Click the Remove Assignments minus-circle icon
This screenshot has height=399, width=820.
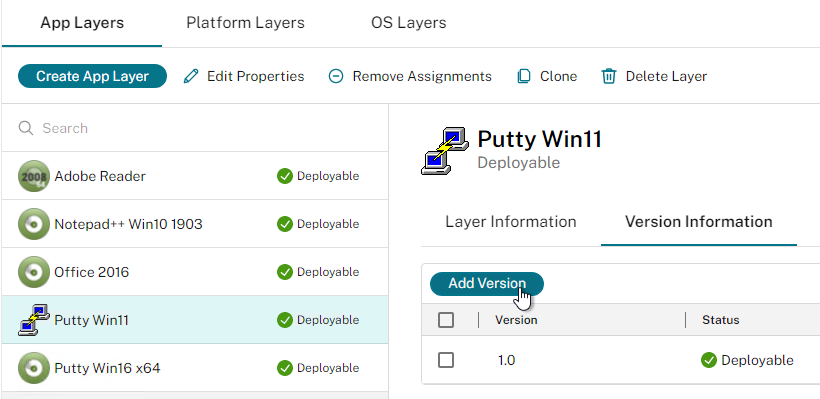[x=336, y=76]
